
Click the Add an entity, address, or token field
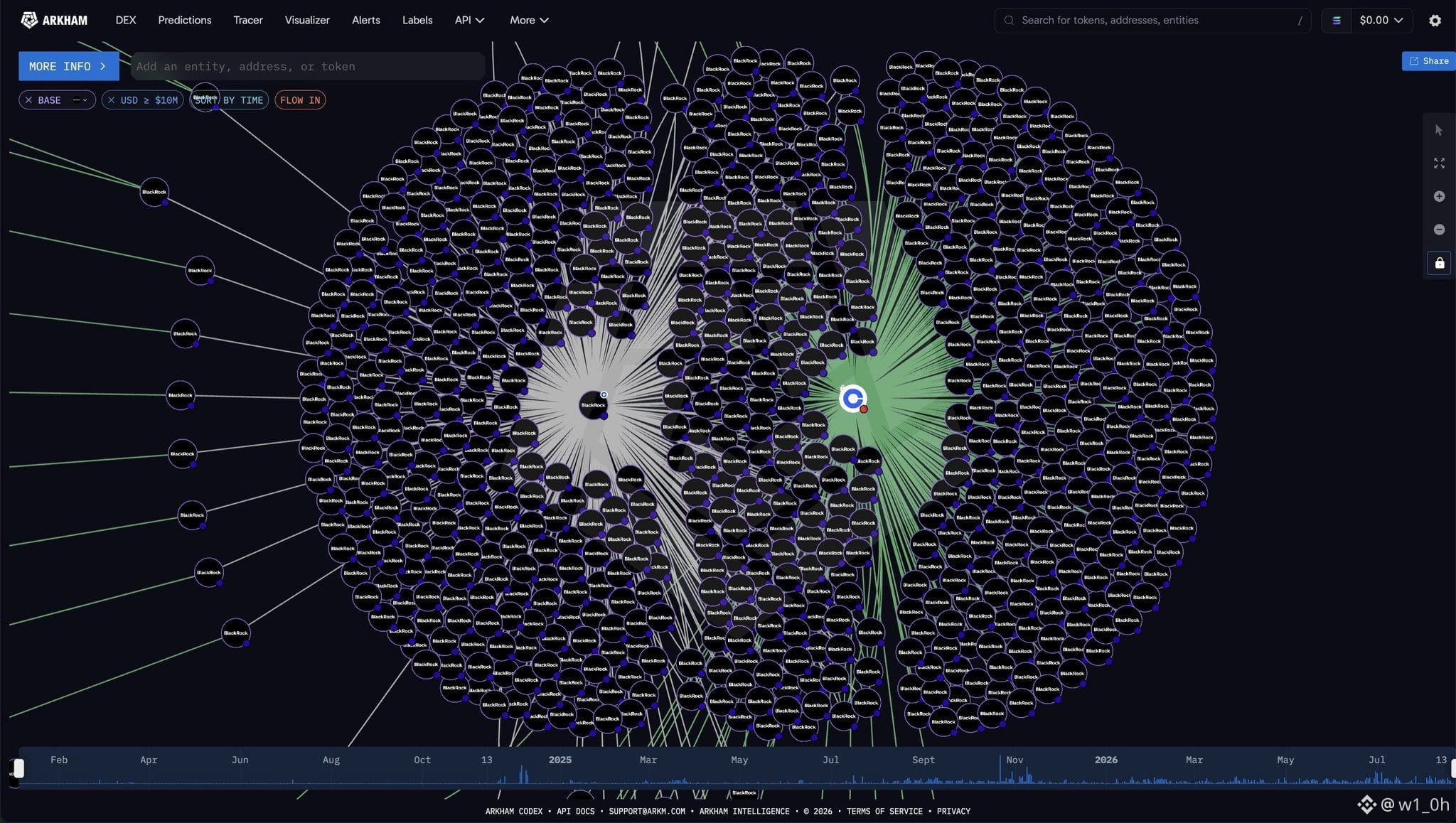click(308, 66)
